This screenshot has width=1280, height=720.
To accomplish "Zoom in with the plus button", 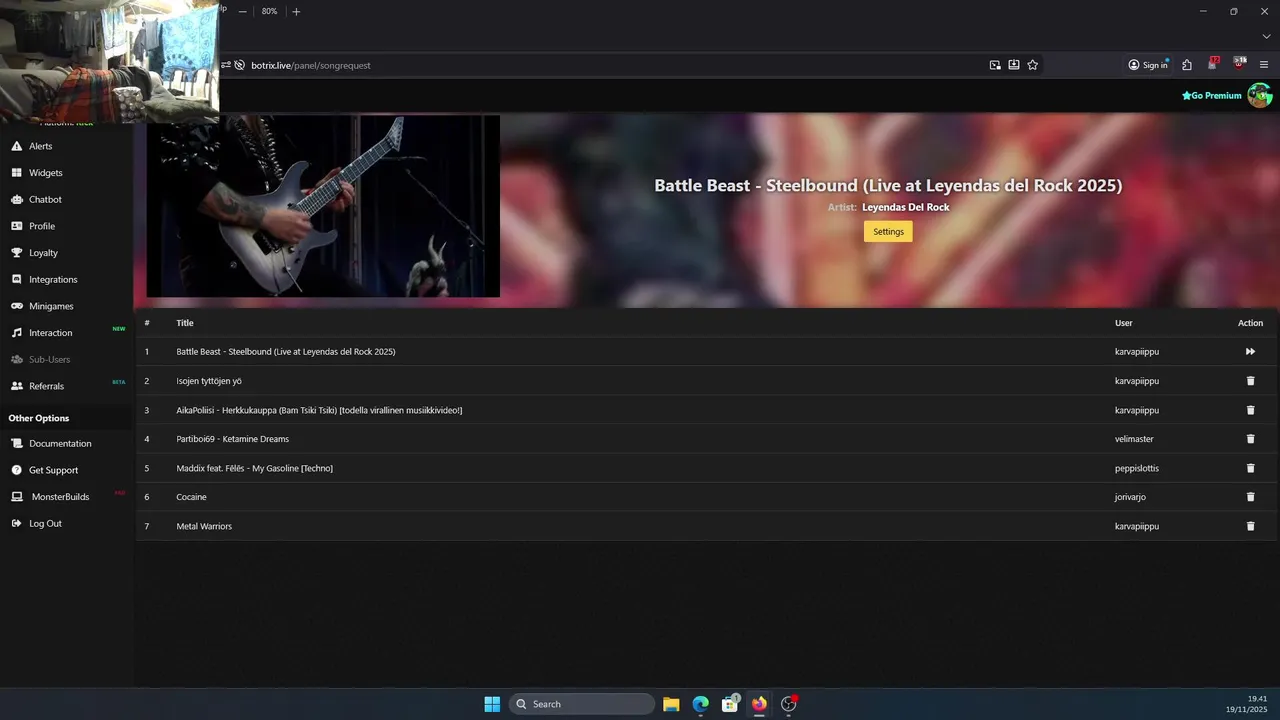I will pyautogui.click(x=296, y=12).
